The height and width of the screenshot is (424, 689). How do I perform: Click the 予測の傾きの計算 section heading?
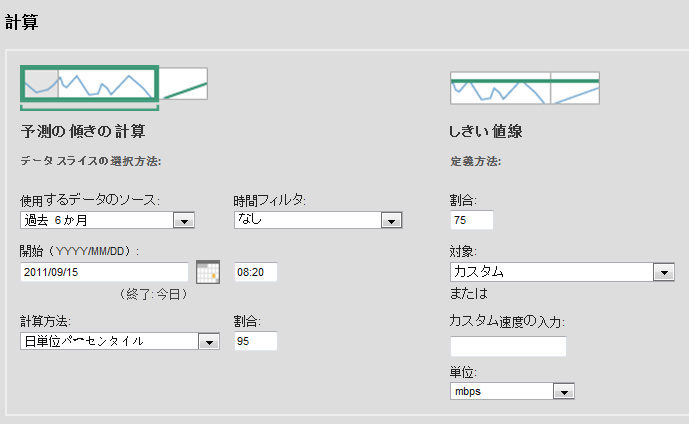(84, 131)
